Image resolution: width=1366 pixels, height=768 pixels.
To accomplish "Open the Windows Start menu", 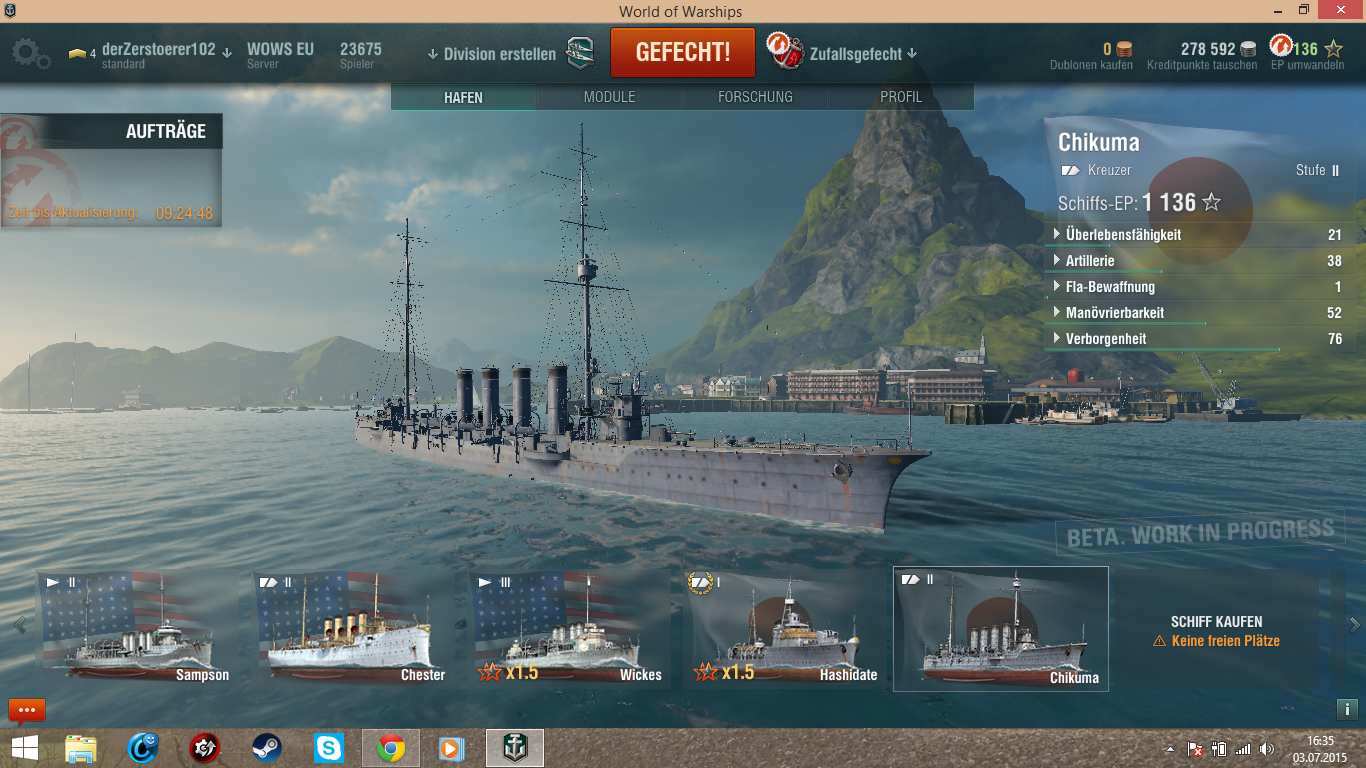I will click(x=24, y=747).
